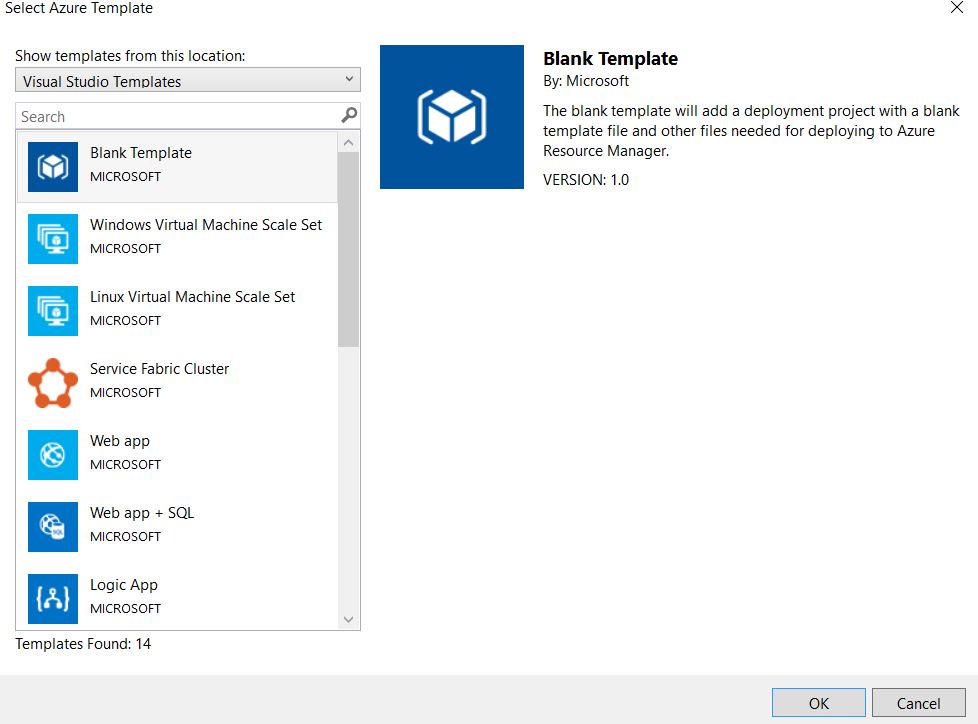Close the Select Azure Template dialog
The image size is (978, 724).
(x=957, y=7)
